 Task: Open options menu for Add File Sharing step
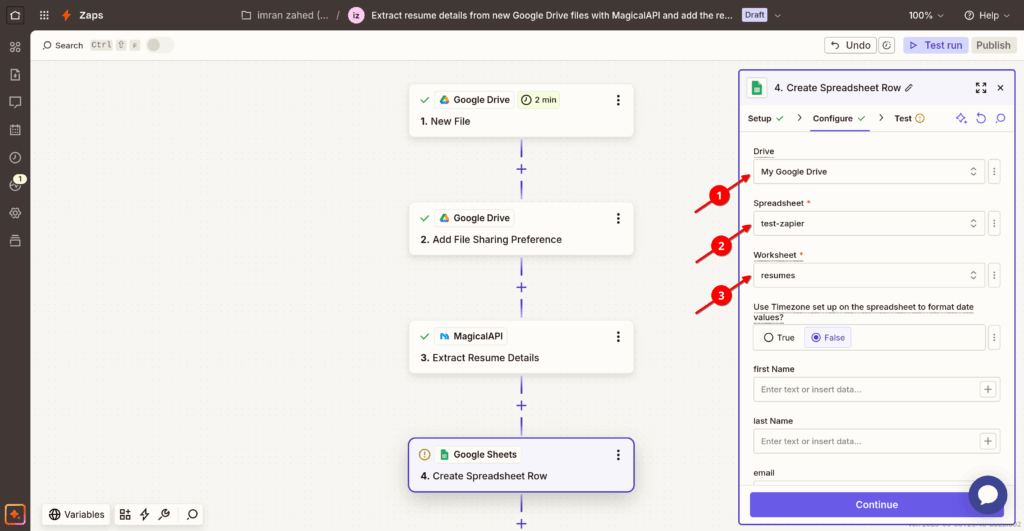click(x=618, y=218)
